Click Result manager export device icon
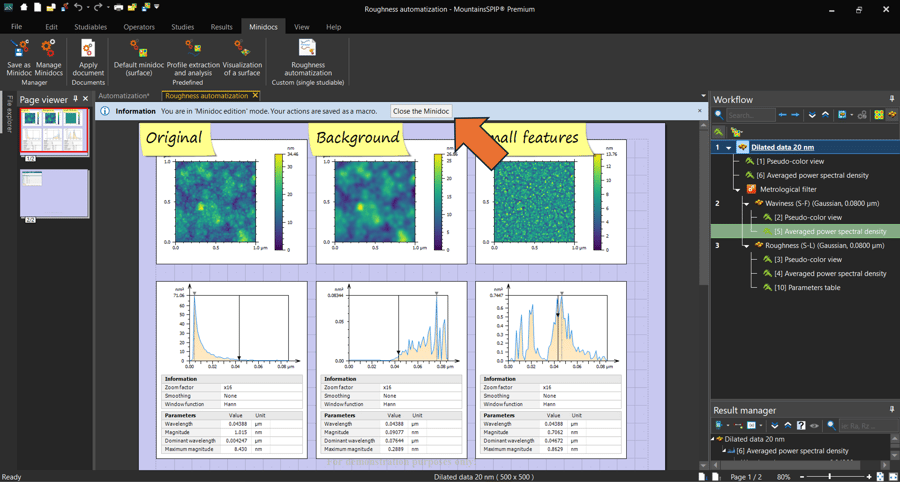This screenshot has width=900, height=482. [x=719, y=426]
